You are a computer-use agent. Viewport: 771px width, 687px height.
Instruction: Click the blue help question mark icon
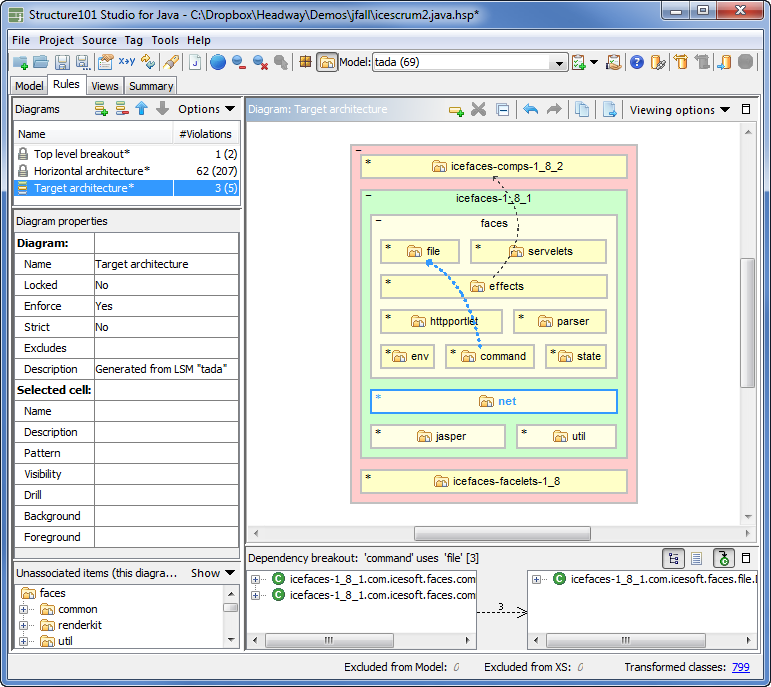(637, 62)
